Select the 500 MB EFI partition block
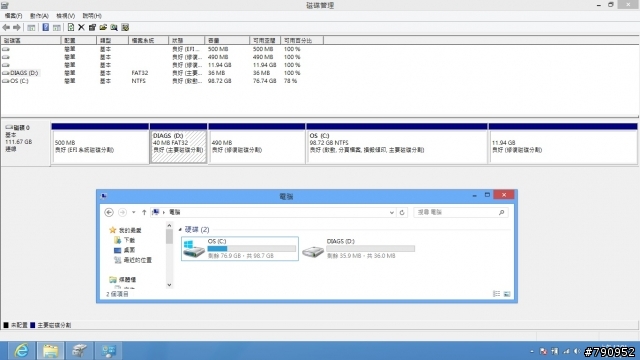This screenshot has width=640, height=360. coord(100,144)
